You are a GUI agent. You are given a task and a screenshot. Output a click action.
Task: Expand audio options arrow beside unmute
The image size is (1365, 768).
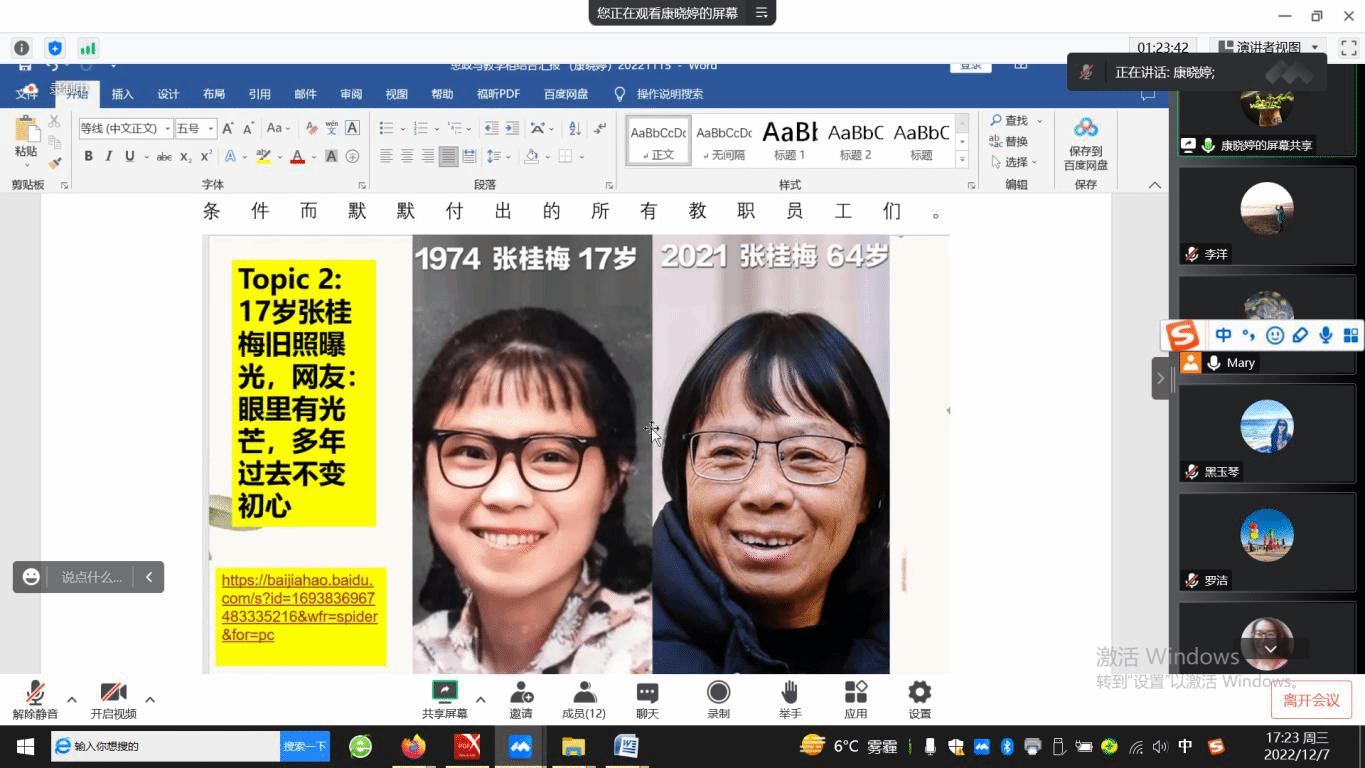tap(71, 699)
